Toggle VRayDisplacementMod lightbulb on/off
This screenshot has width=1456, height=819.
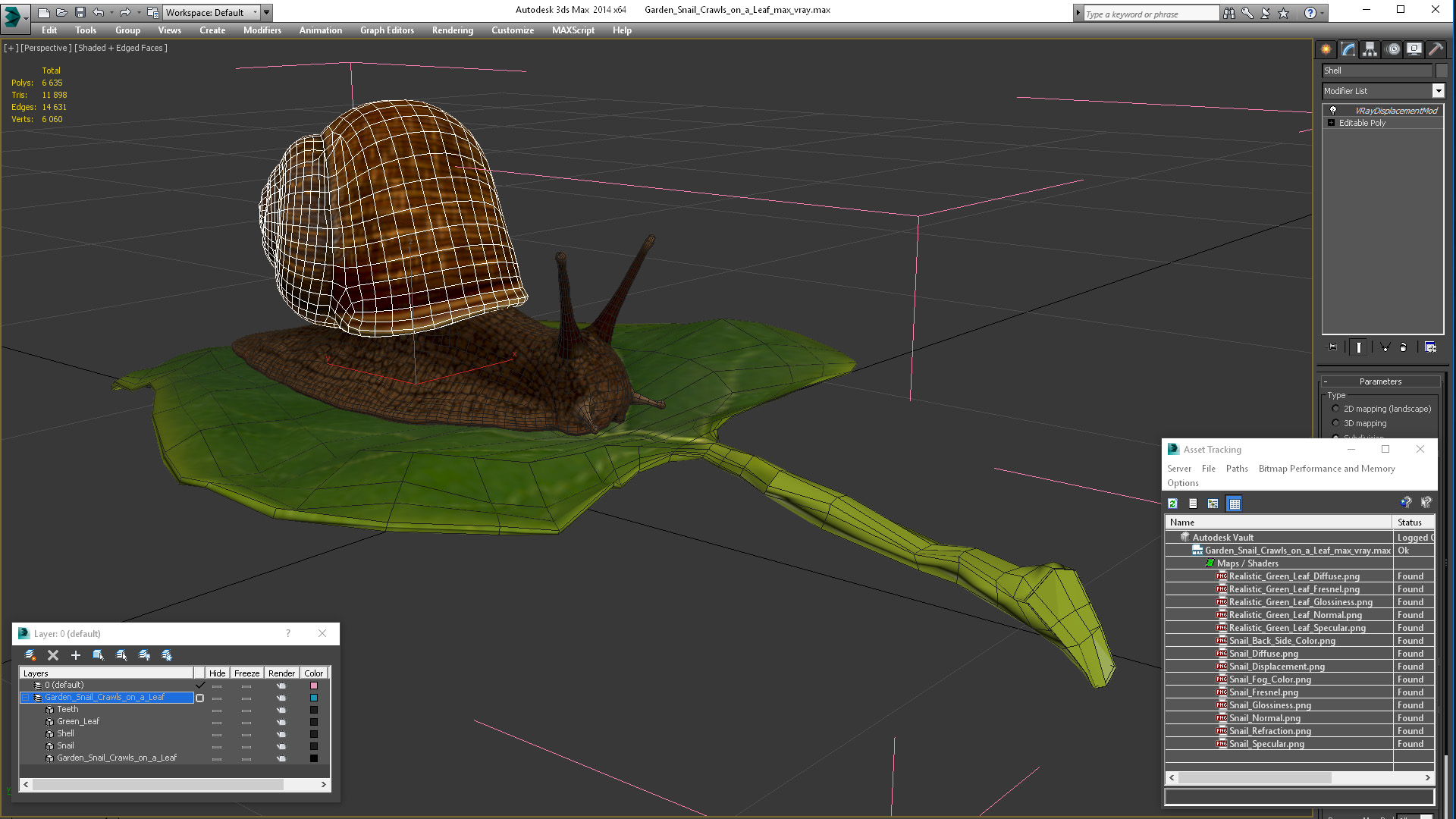[x=1333, y=111]
